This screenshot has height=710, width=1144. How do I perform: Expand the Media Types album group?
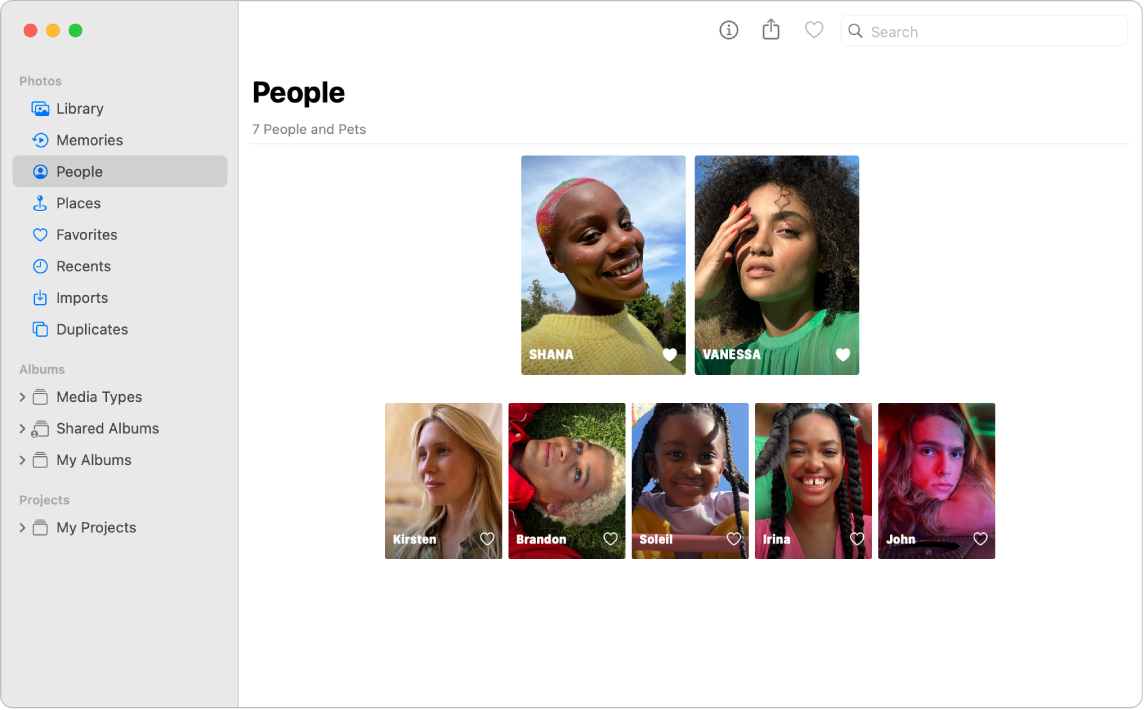coord(22,397)
